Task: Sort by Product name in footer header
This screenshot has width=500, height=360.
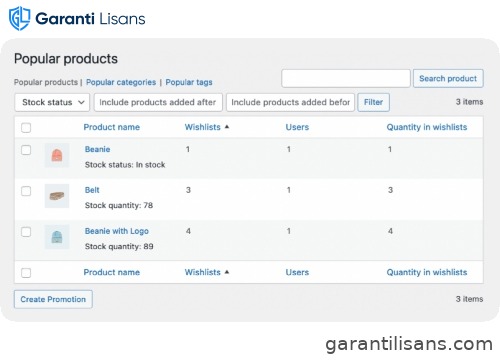Action: [112, 272]
